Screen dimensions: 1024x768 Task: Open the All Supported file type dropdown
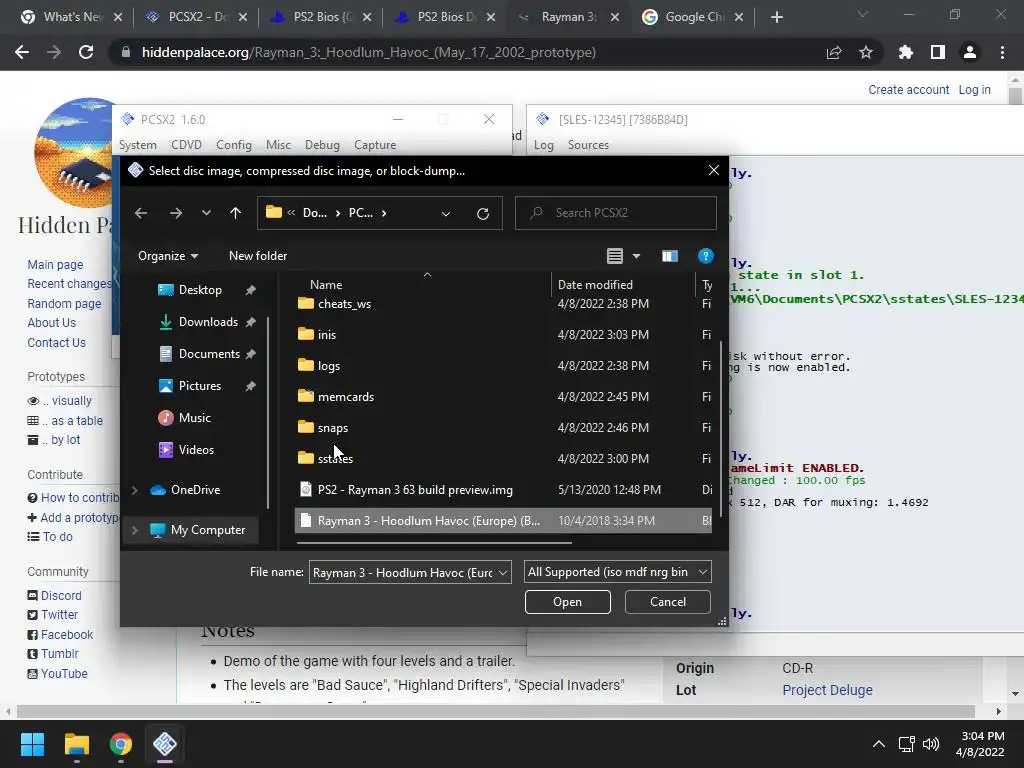[618, 572]
